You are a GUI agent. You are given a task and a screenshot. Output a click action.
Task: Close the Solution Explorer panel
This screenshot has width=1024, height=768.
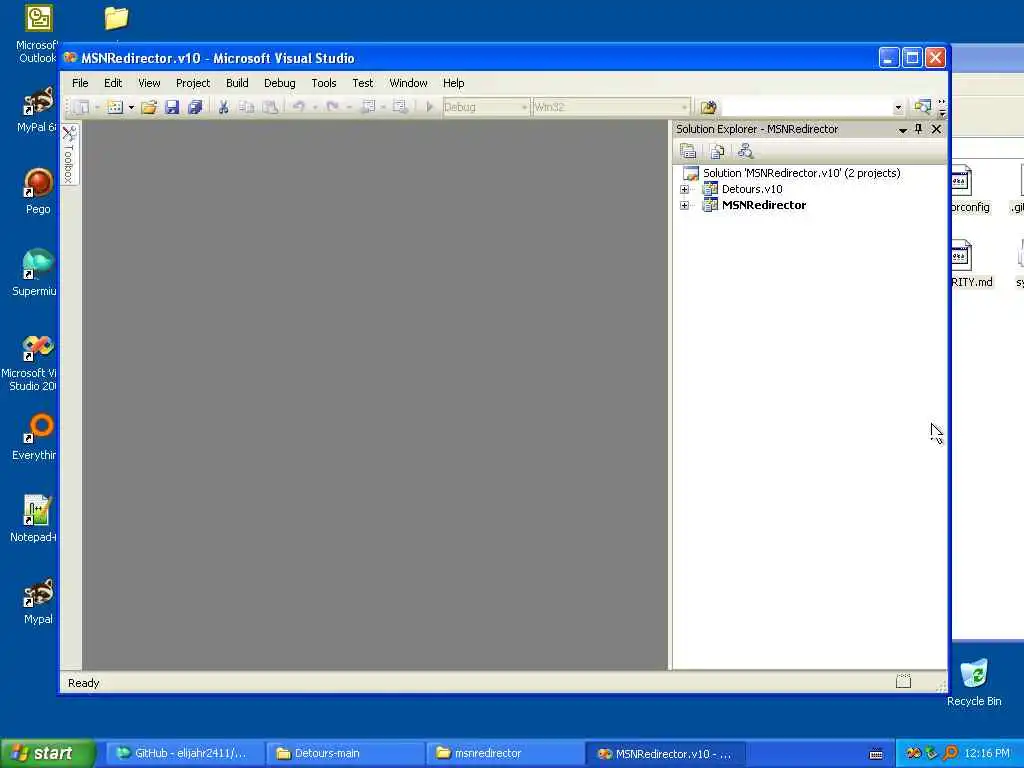pyautogui.click(x=936, y=129)
